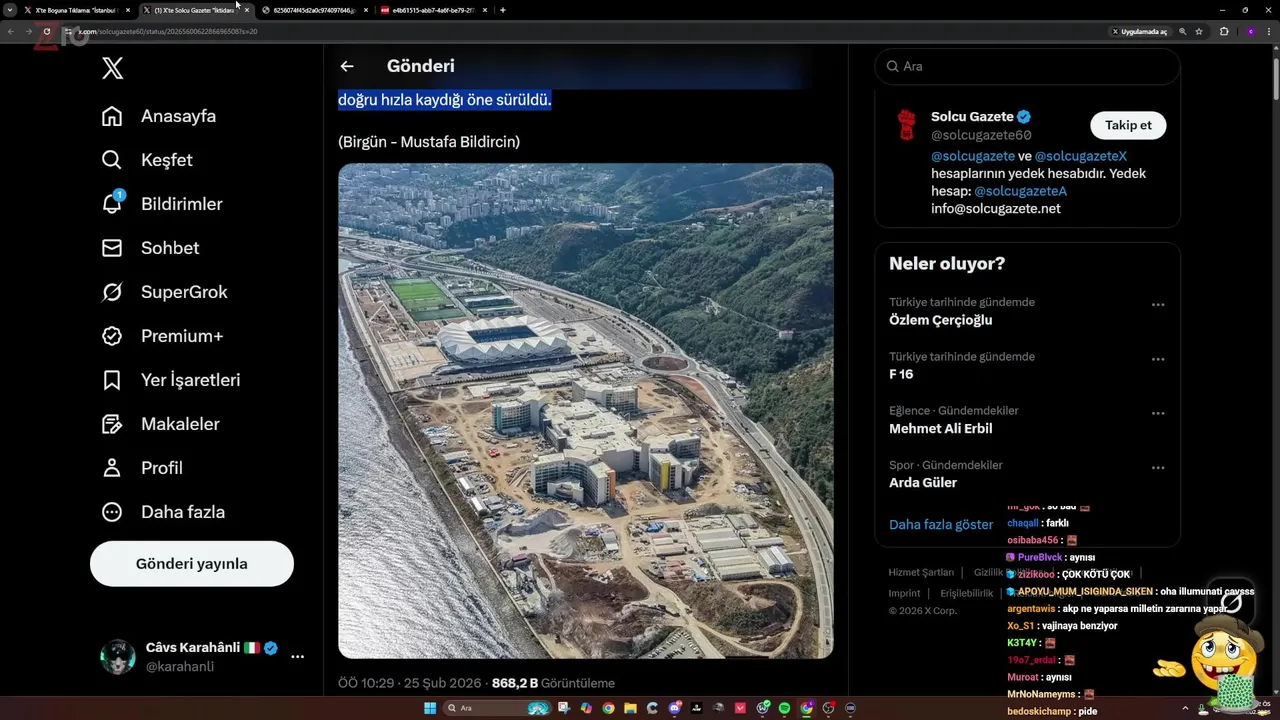
Task: Open the Arda Güler trend
Action: point(923,482)
